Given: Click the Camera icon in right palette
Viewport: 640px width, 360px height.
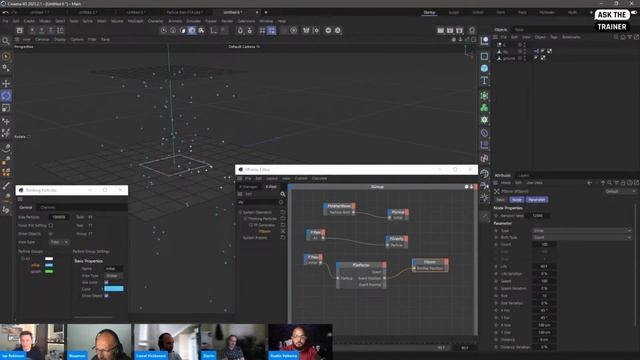Looking at the screenshot, I should coord(484,186).
